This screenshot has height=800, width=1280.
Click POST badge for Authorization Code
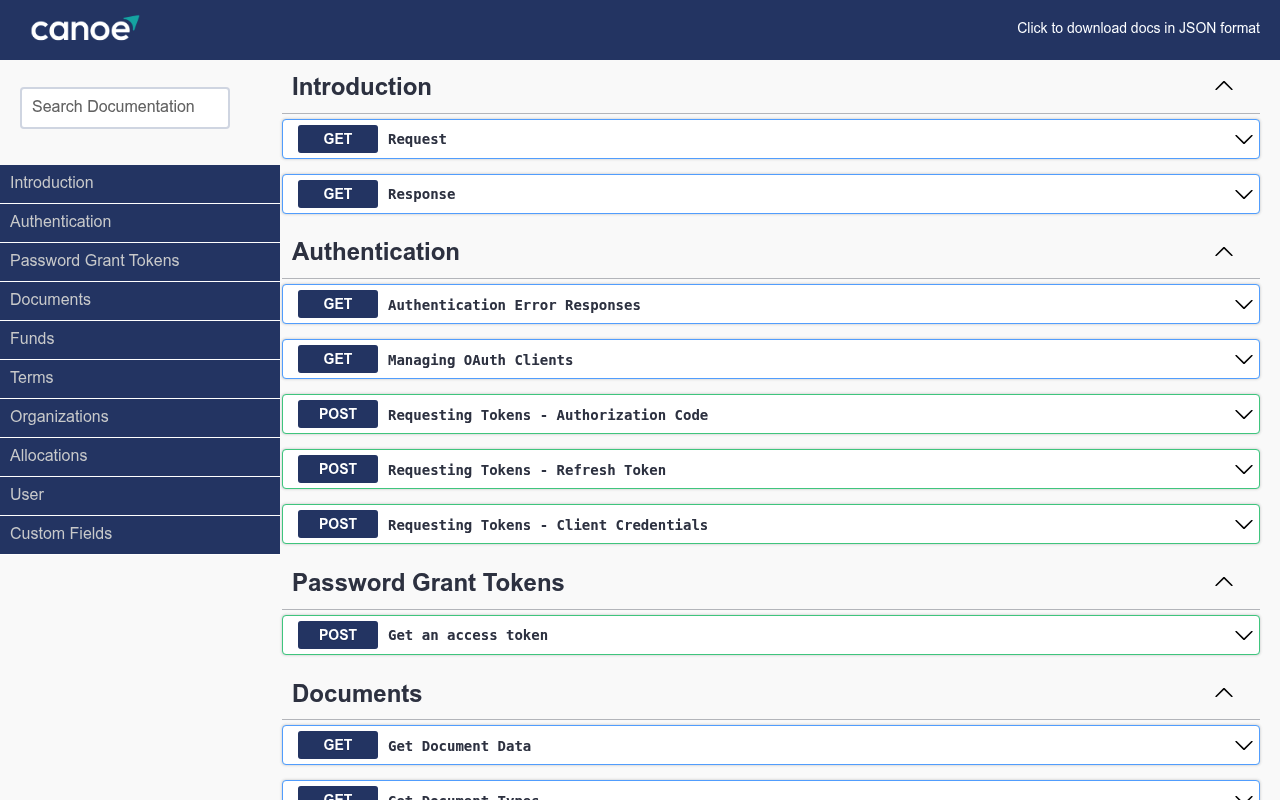pos(338,414)
